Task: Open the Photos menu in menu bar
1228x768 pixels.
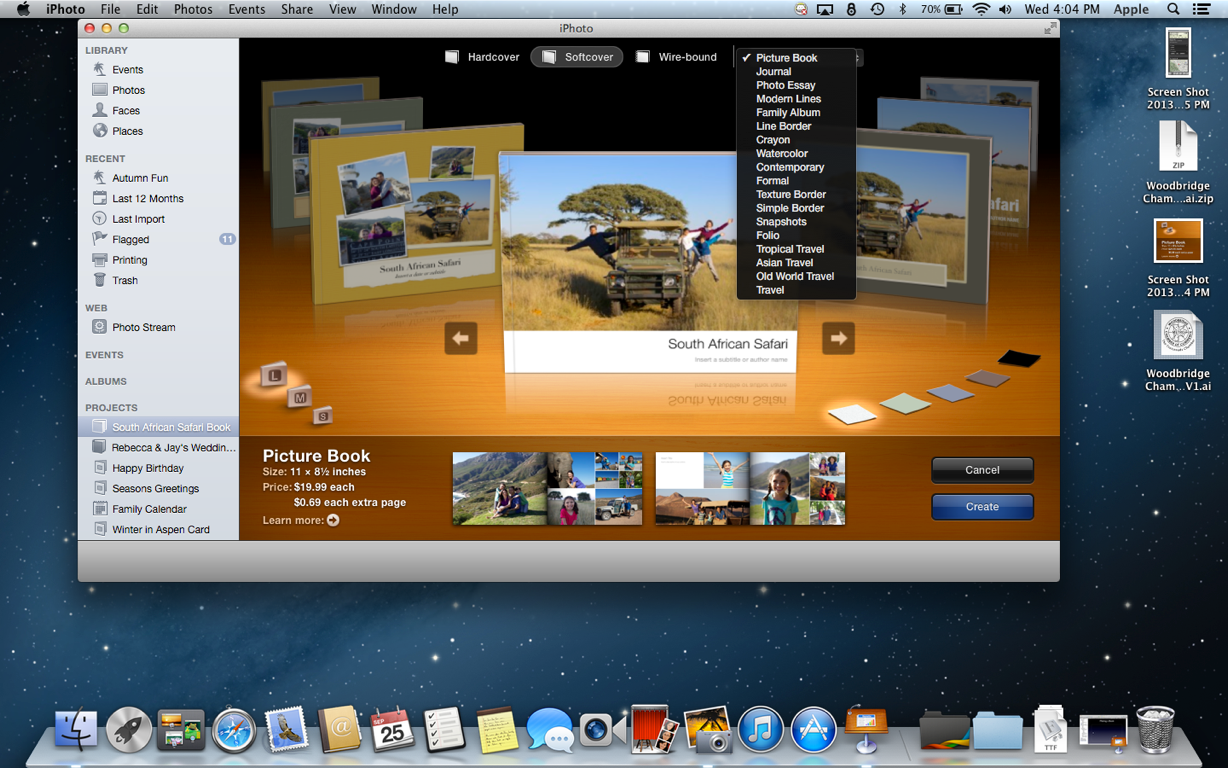Action: (193, 9)
